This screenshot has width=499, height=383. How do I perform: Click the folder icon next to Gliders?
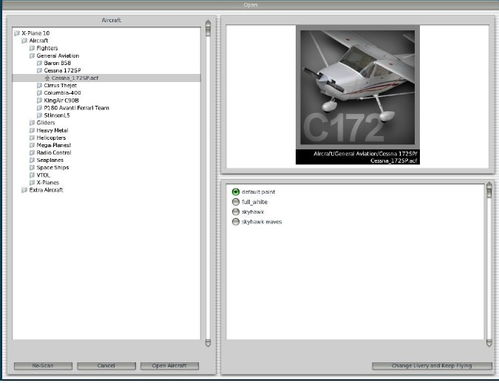[32, 123]
